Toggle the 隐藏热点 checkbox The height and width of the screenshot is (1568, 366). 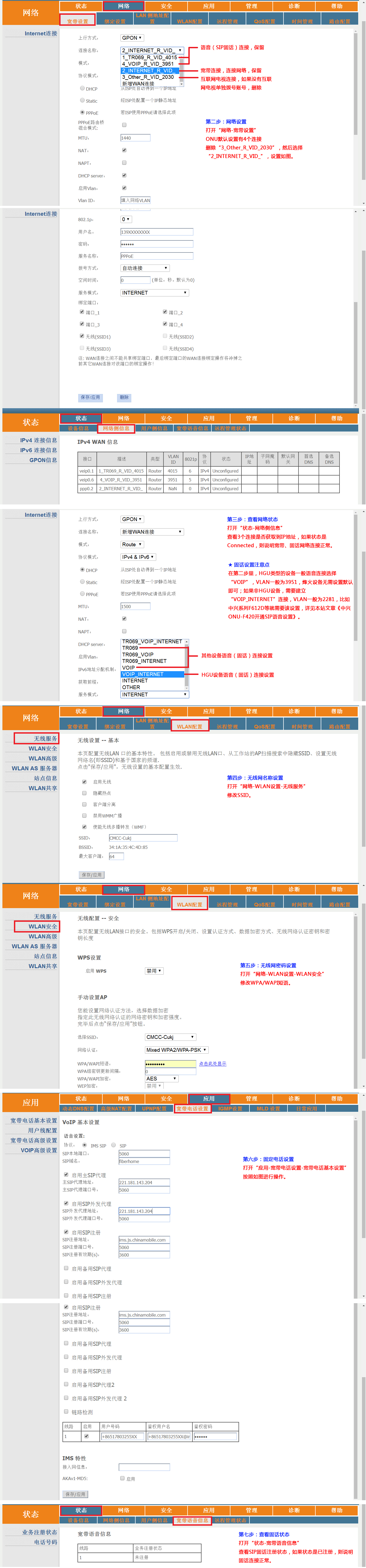[x=84, y=793]
